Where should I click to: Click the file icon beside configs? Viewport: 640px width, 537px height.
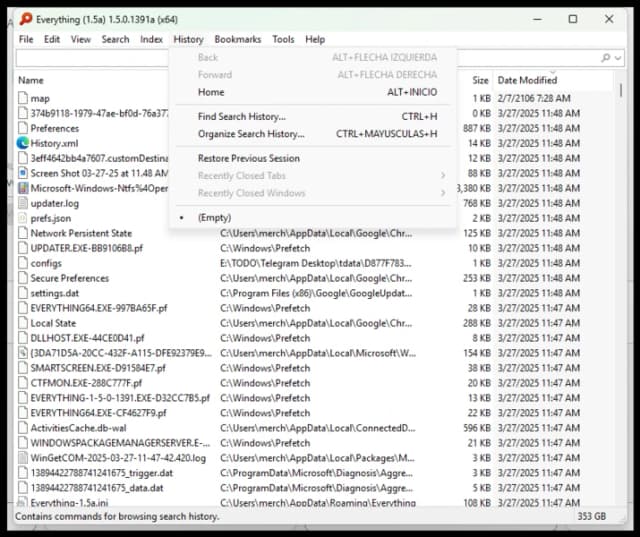[23, 263]
